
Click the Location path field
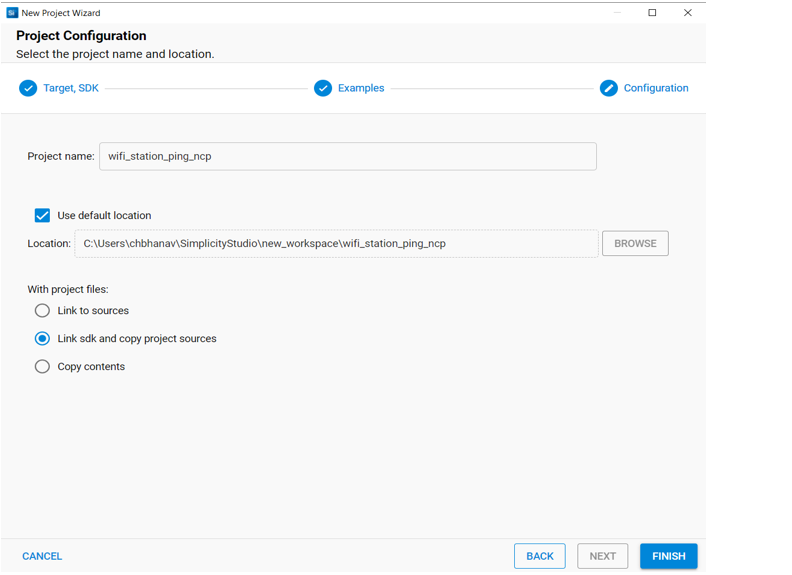coord(336,243)
